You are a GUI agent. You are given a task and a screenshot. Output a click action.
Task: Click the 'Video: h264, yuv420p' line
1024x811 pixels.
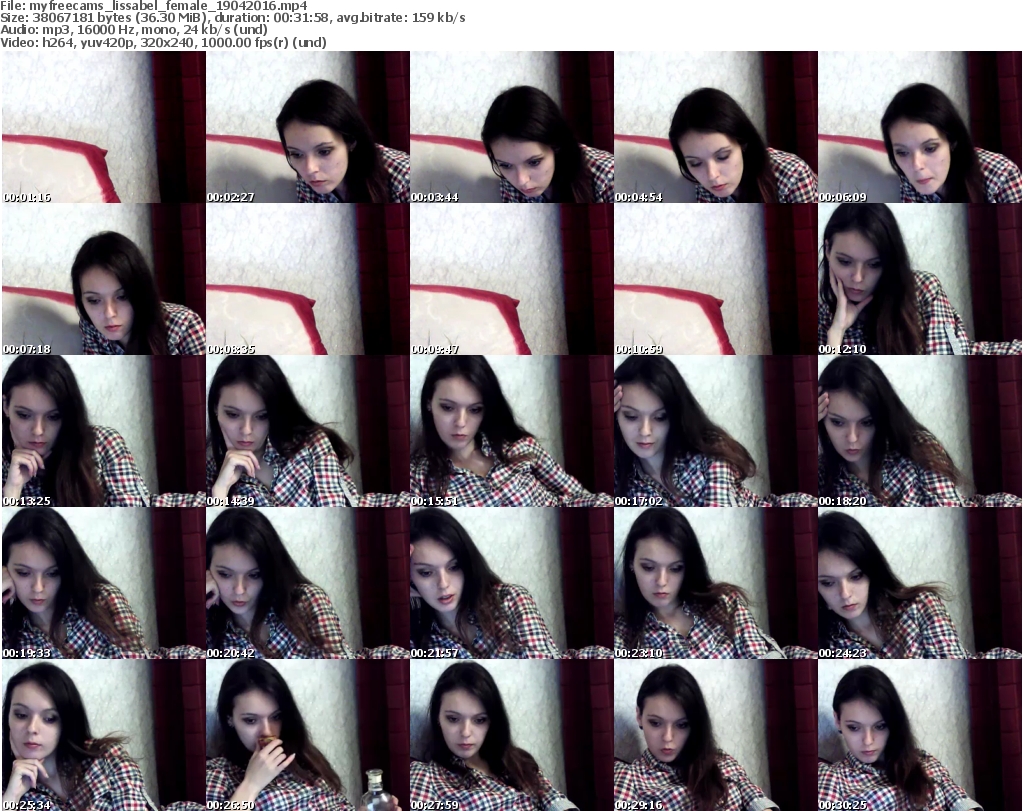[163, 42]
